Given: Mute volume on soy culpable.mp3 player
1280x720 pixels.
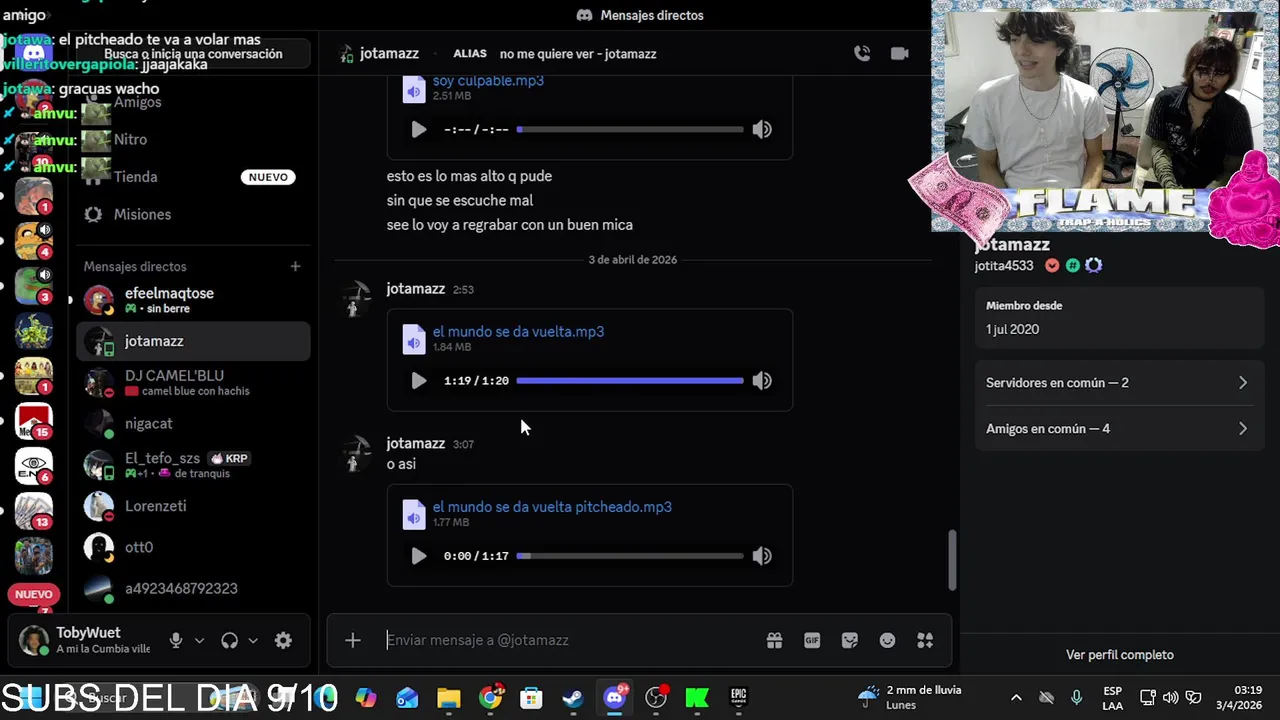Looking at the screenshot, I should pyautogui.click(x=762, y=129).
